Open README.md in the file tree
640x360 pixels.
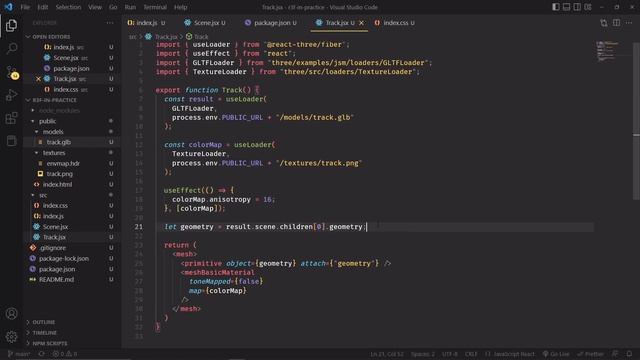click(x=72, y=280)
